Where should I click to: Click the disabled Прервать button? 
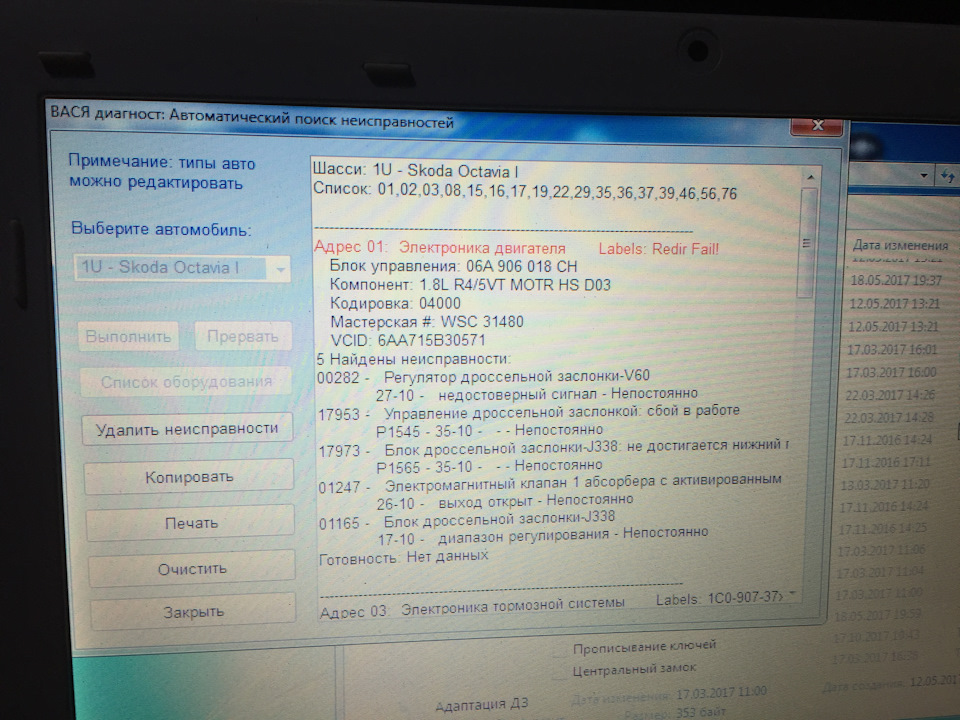point(242,336)
